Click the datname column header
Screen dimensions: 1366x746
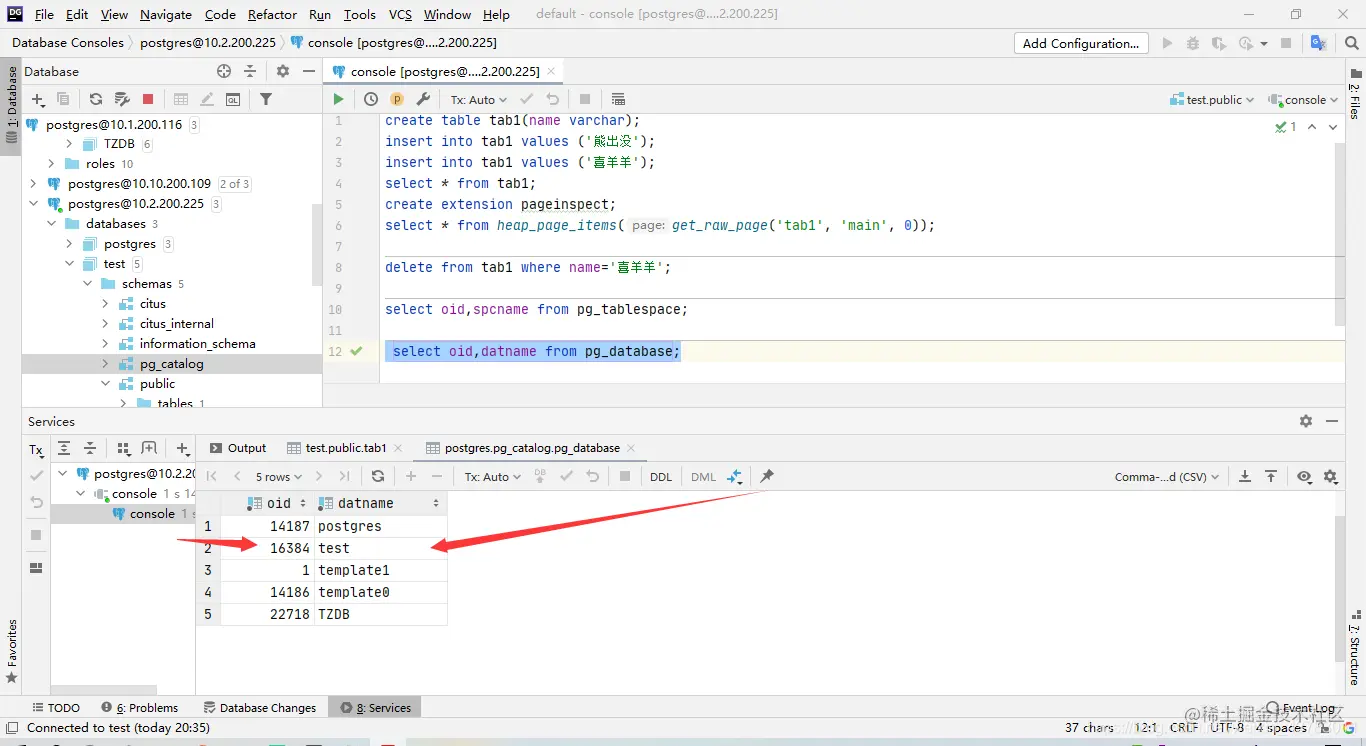pos(379,503)
